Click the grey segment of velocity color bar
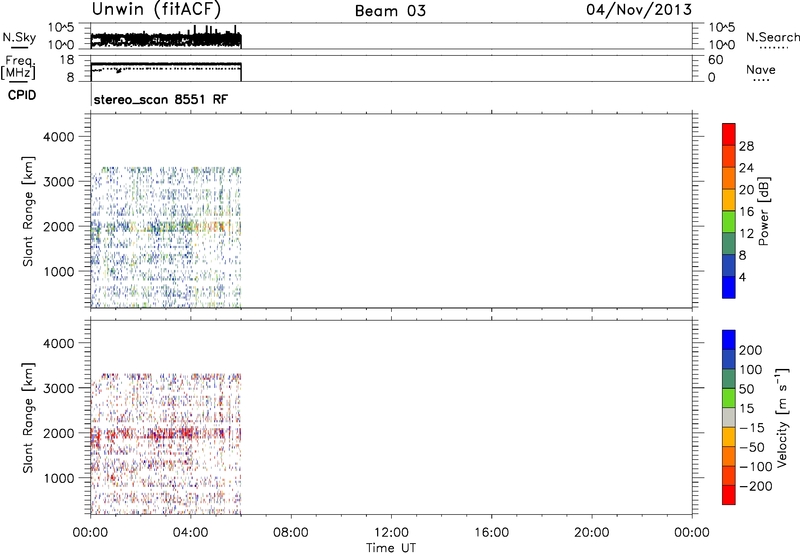 click(729, 417)
